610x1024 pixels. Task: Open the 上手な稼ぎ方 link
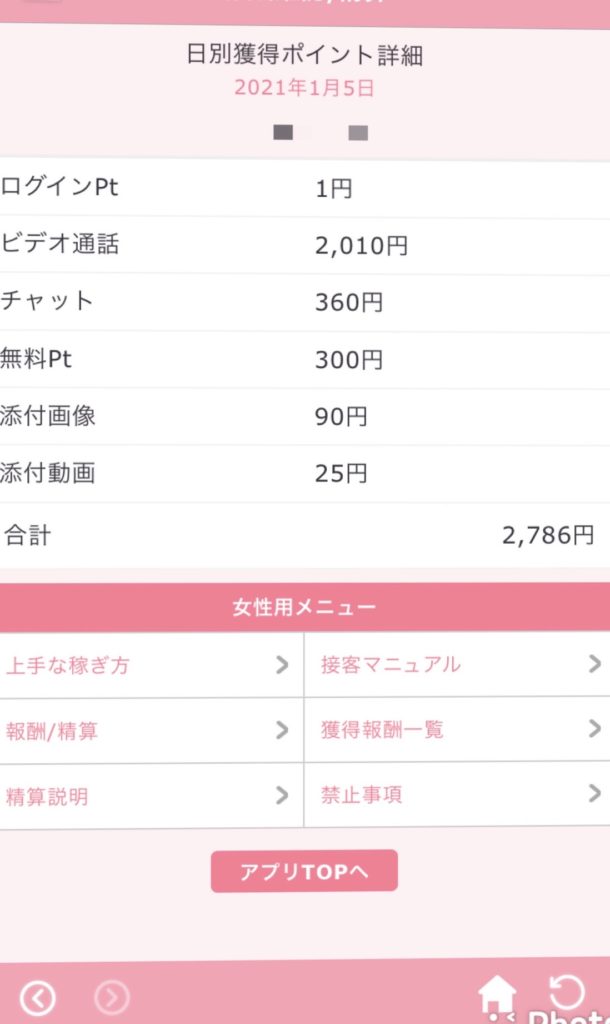67,665
